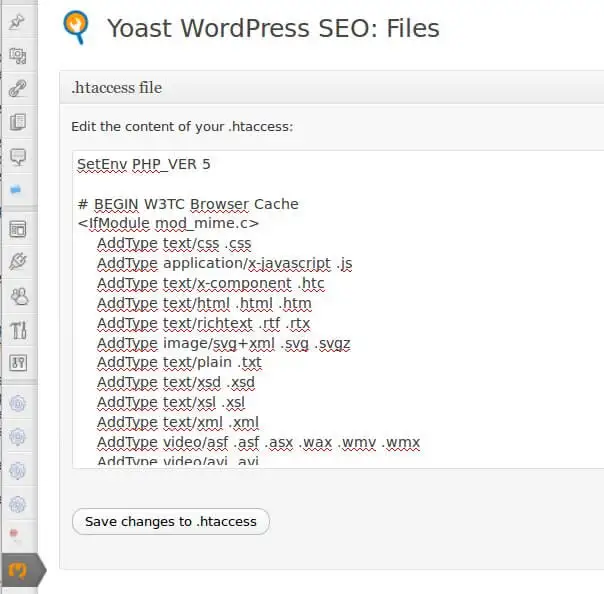Click the second gear icon in sidebar
The width and height of the screenshot is (604, 594).
coord(17,437)
